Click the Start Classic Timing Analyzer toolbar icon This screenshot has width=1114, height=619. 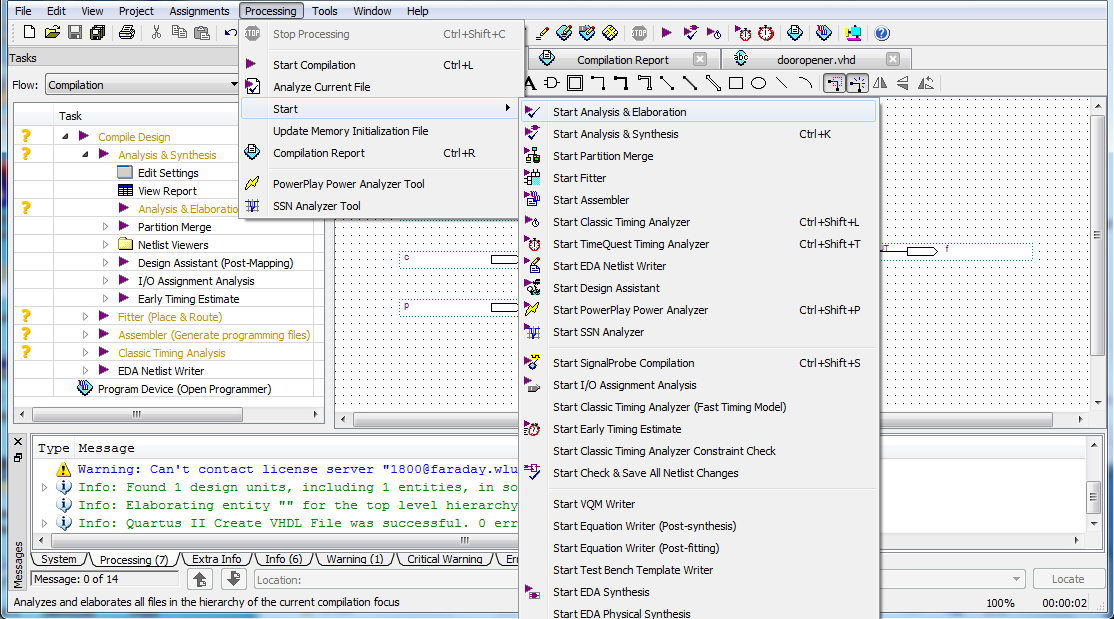pyautogui.click(x=714, y=33)
